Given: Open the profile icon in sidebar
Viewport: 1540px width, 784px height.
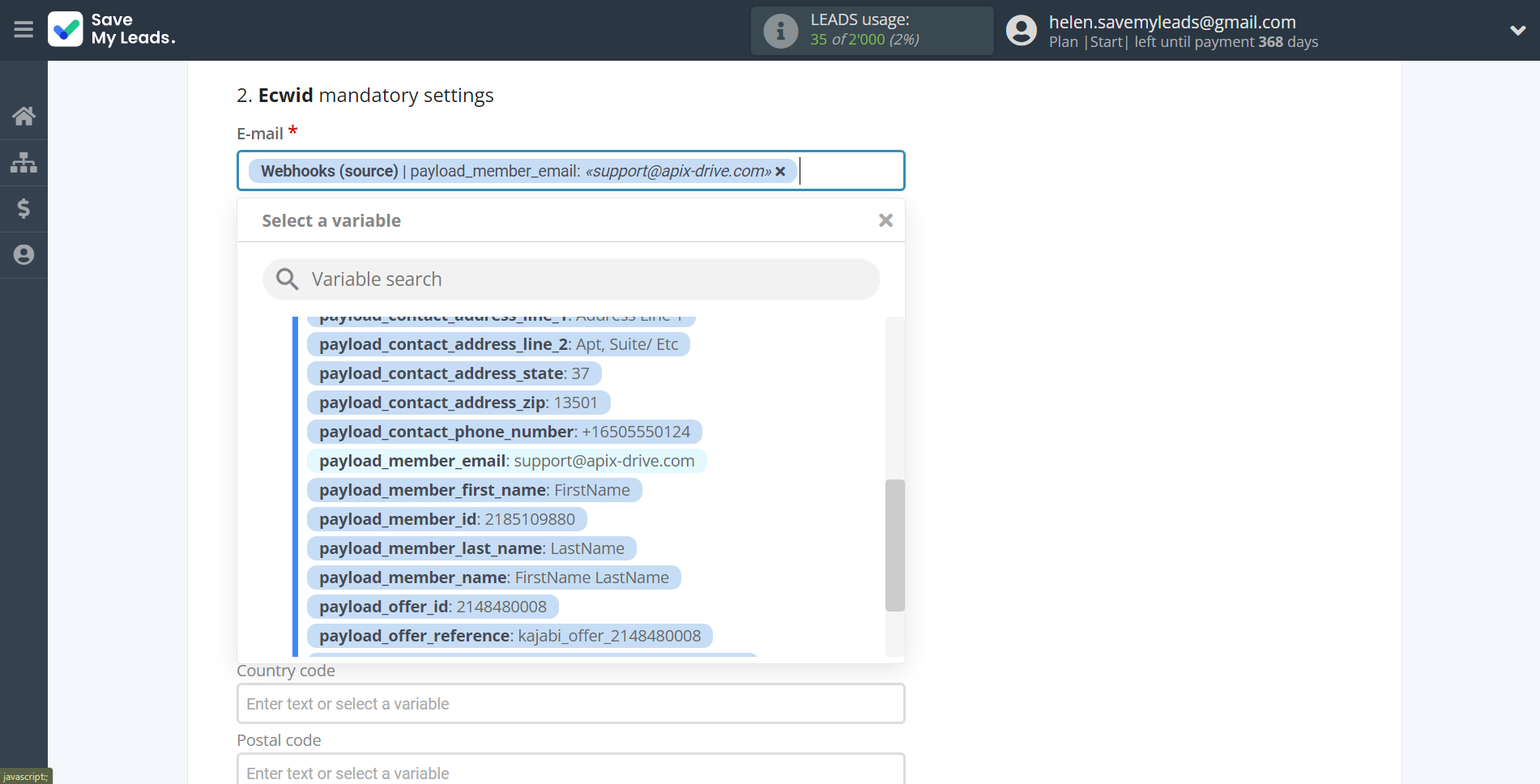Looking at the screenshot, I should pos(23,255).
